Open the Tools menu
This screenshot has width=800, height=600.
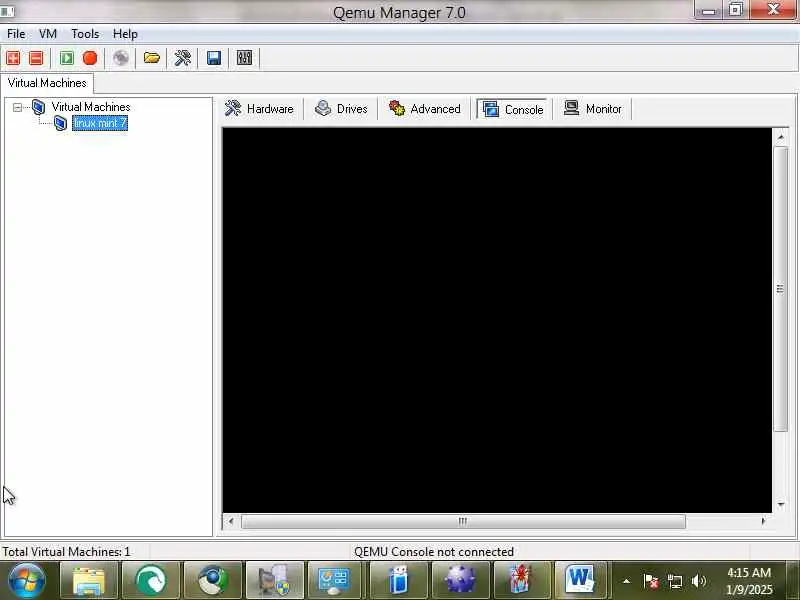(x=85, y=34)
